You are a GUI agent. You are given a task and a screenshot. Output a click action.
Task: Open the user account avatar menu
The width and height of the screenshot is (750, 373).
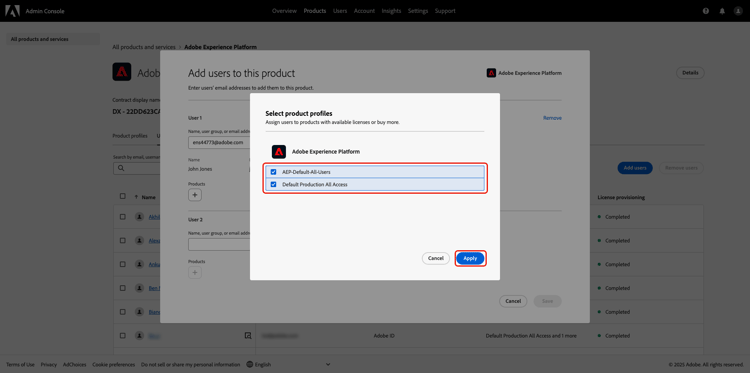pyautogui.click(x=738, y=11)
